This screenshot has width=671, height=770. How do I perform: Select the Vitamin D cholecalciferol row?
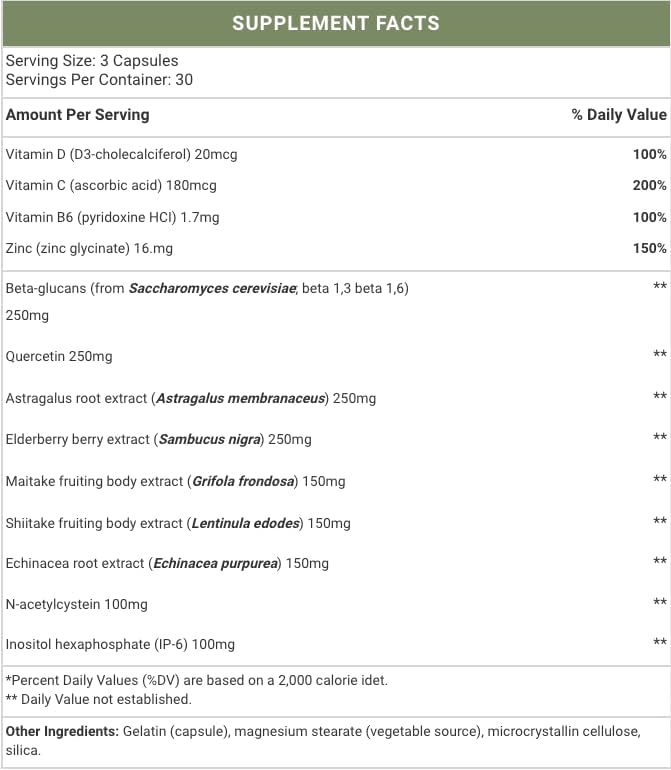click(x=336, y=154)
